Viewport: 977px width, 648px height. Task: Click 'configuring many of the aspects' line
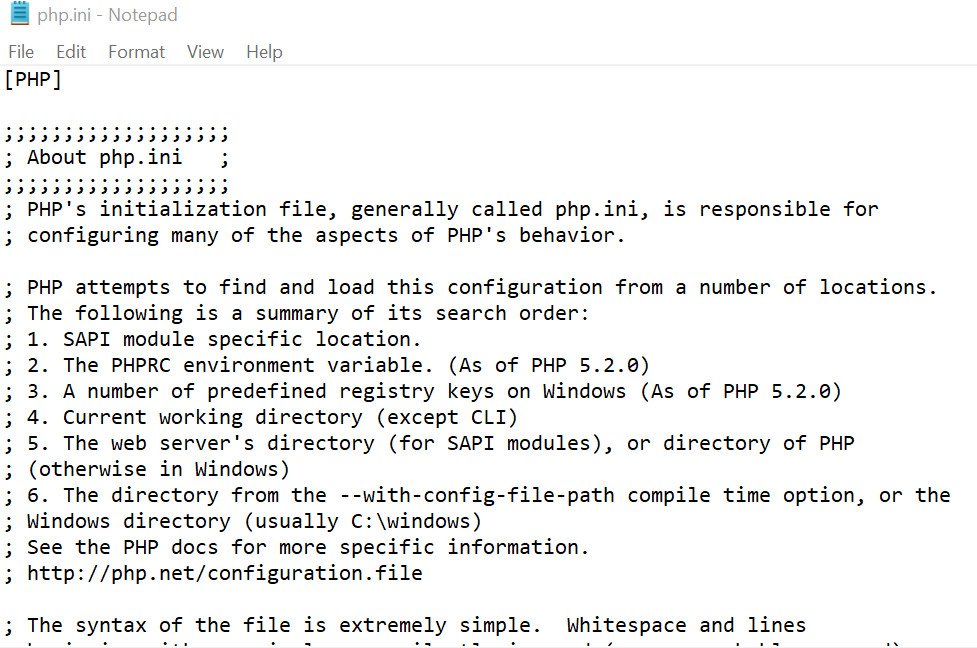click(212, 236)
